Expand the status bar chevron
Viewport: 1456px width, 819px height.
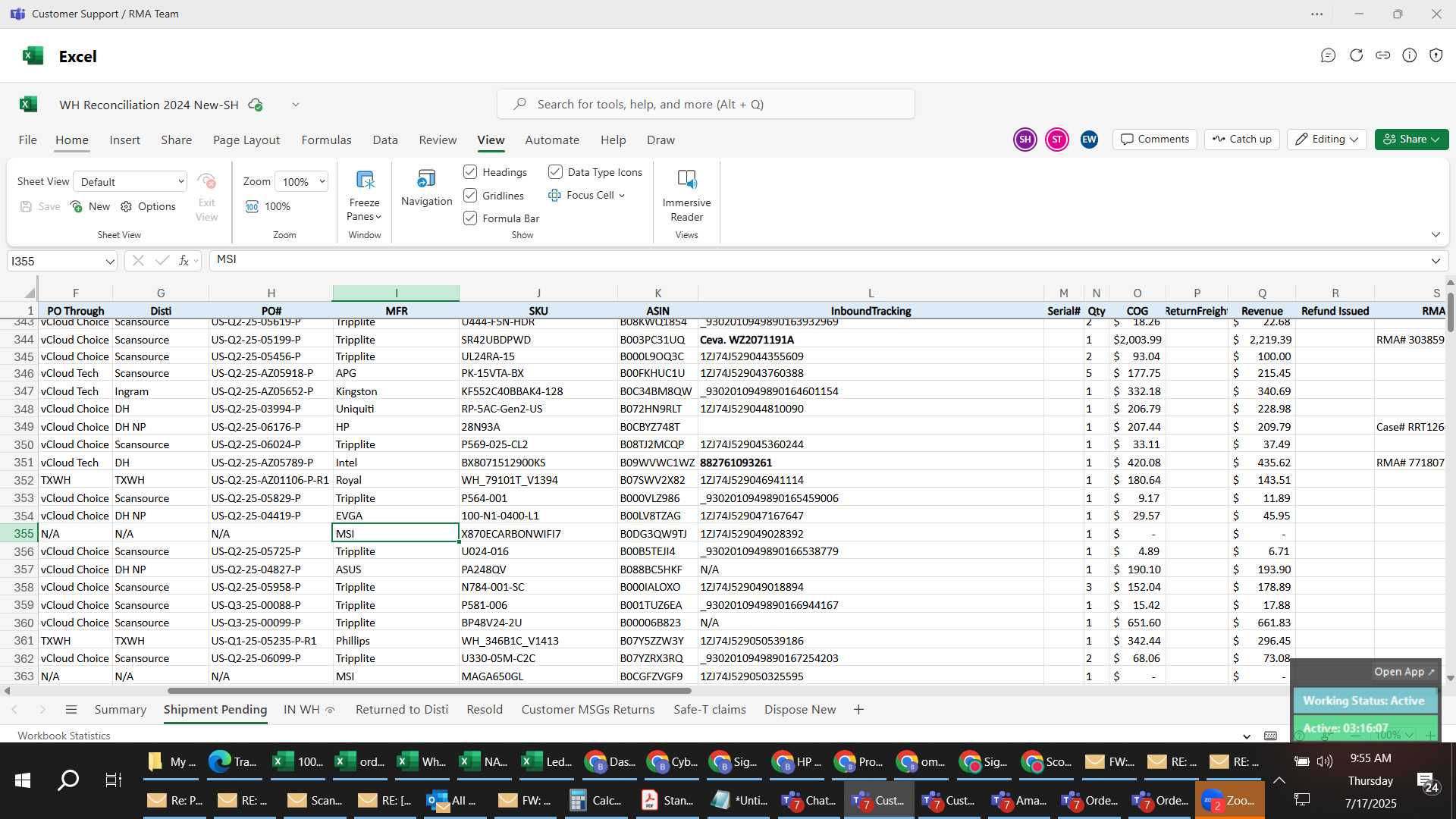tap(1247, 736)
